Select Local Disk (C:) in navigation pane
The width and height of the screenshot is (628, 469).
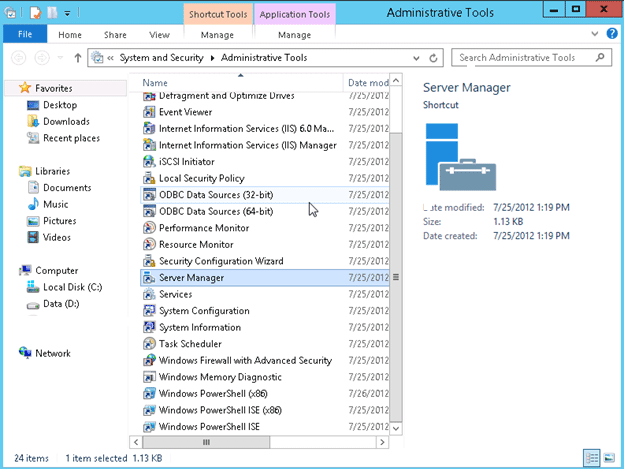click(x=72, y=287)
